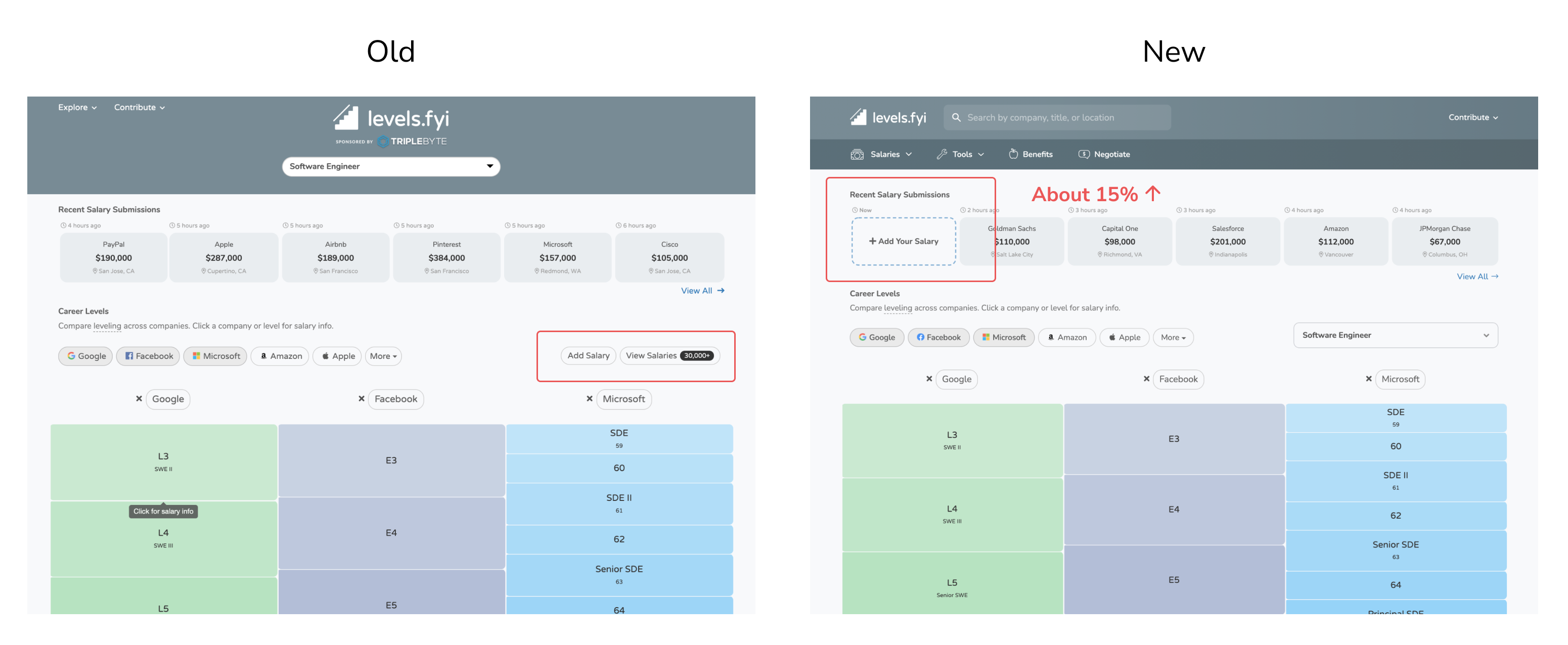Open the Amazon $112,000 salary card
The image size is (1568, 645).
coord(1336,242)
